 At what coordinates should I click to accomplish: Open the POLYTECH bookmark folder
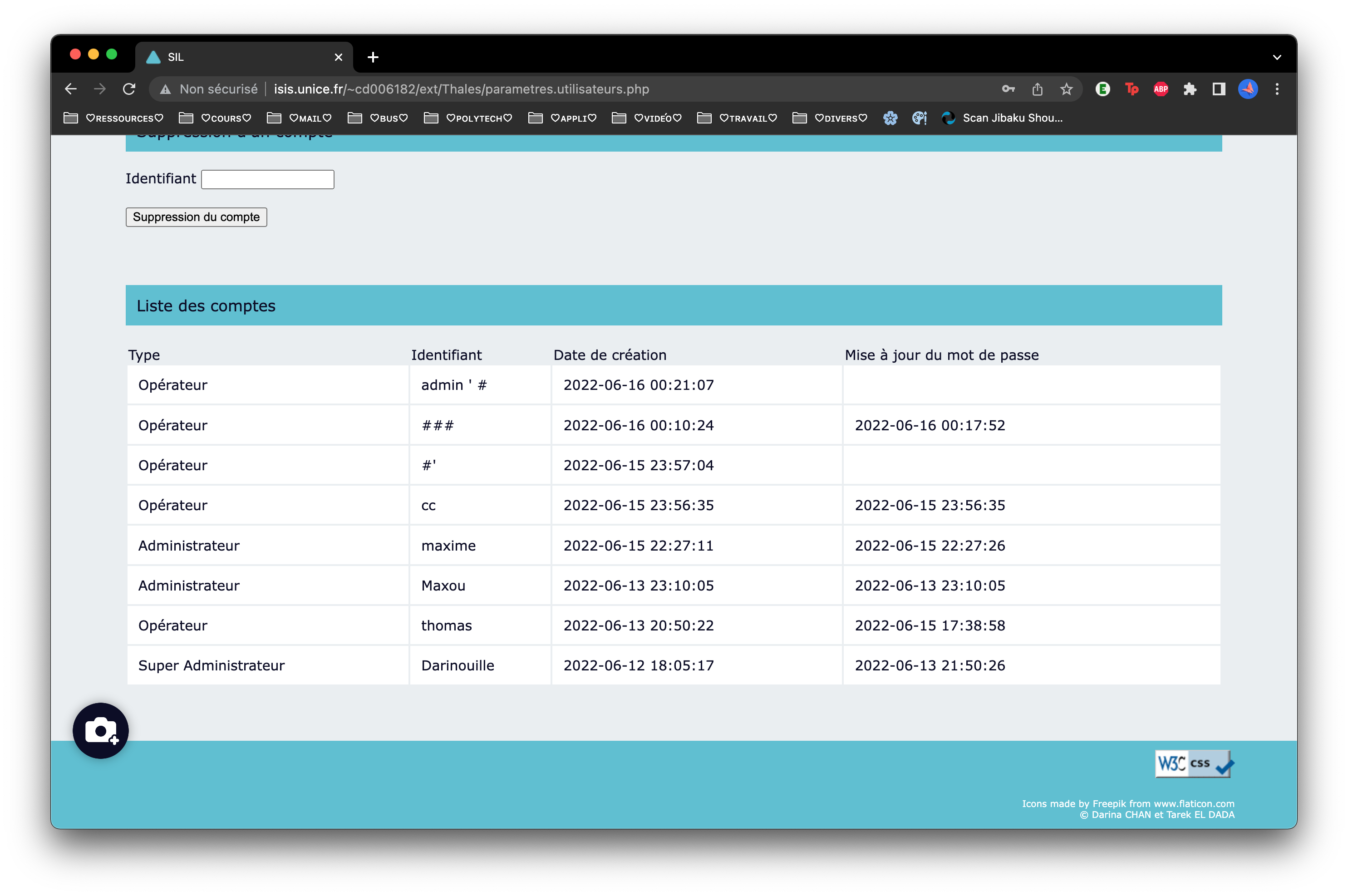[468, 118]
